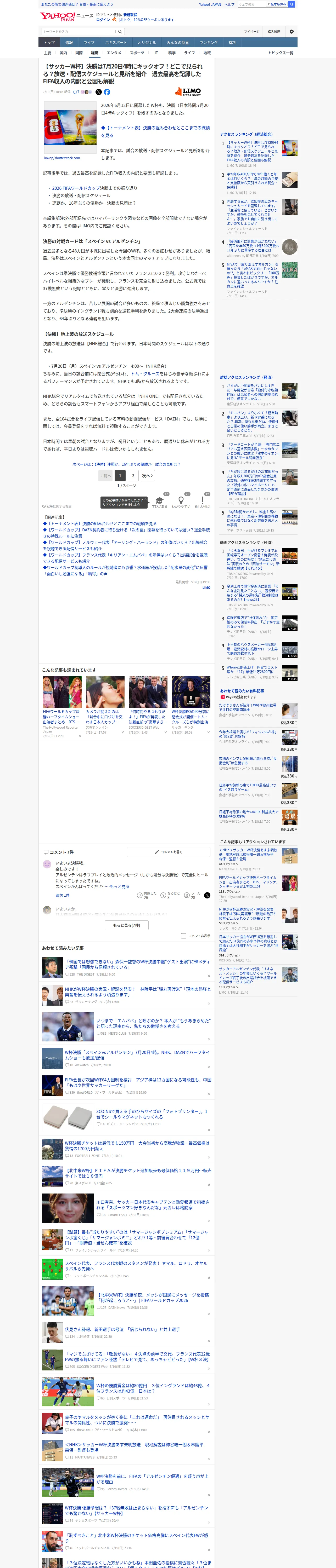Click 記事に関する報告 link
The width and height of the screenshot is (336, 1568).
[x=57, y=506]
